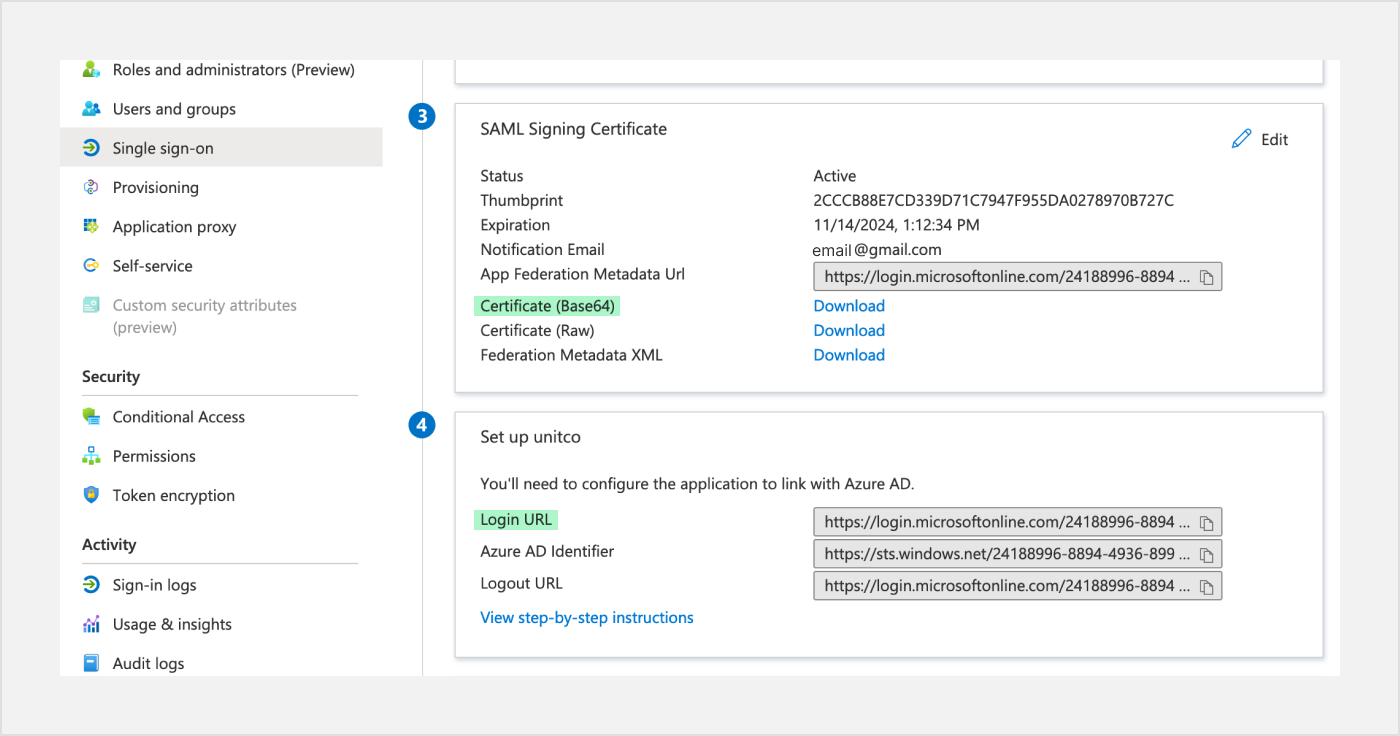The width and height of the screenshot is (1400, 736).
Task: Copy the Login URL value
Action: point(1207,523)
